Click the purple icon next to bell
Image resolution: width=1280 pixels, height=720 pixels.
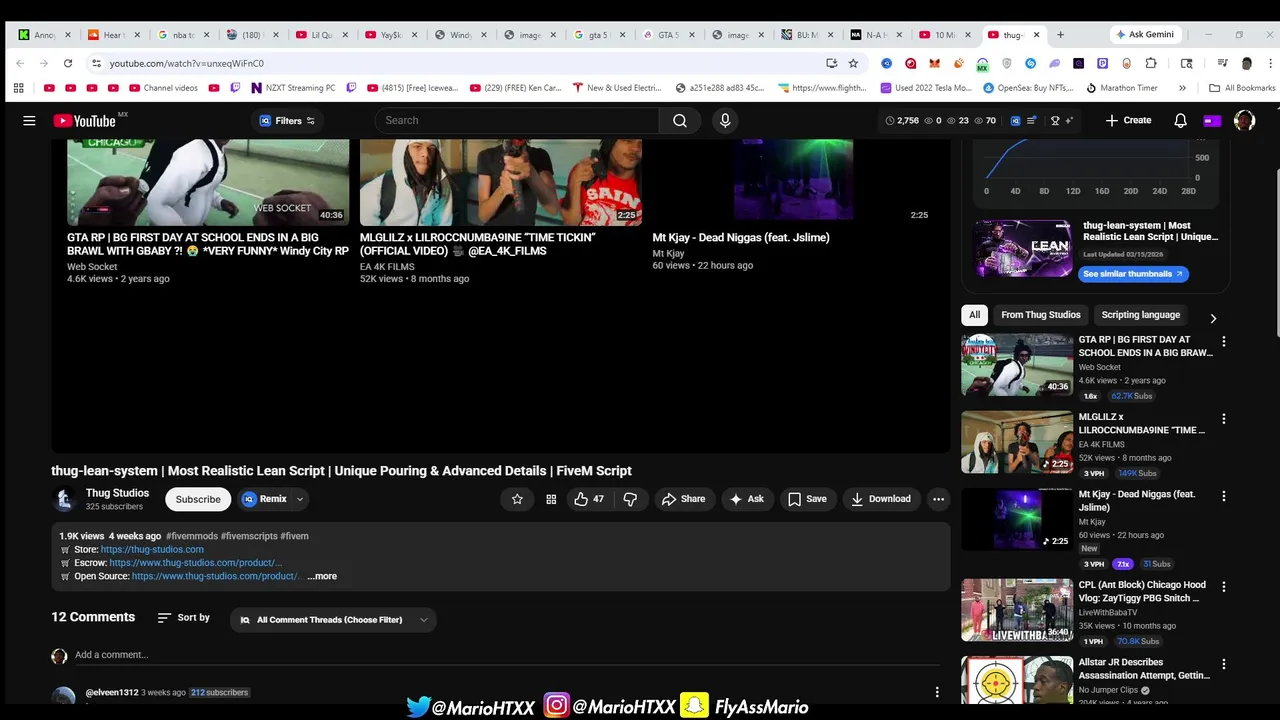pos(1212,120)
